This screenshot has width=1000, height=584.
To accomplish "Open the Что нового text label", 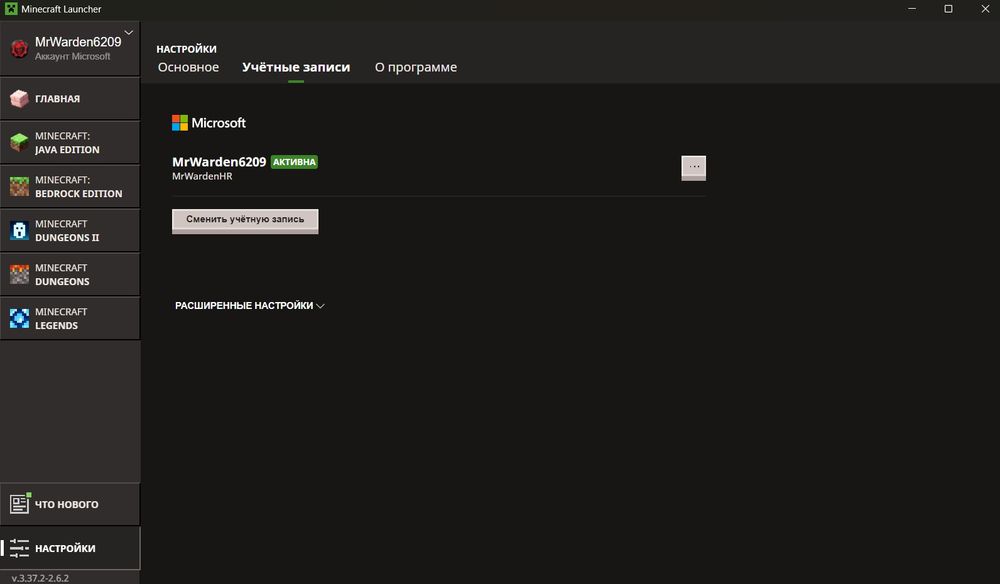I will (66, 504).
